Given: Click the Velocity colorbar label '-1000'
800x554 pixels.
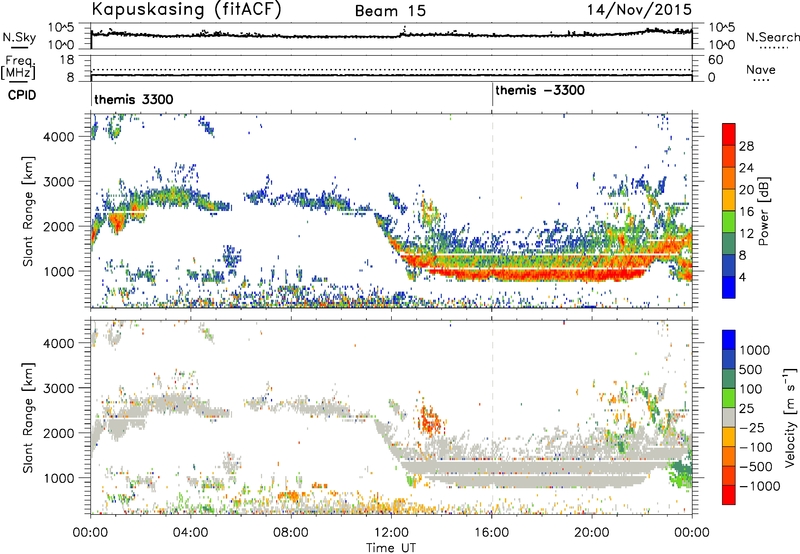Looking at the screenshot, I should [760, 486].
